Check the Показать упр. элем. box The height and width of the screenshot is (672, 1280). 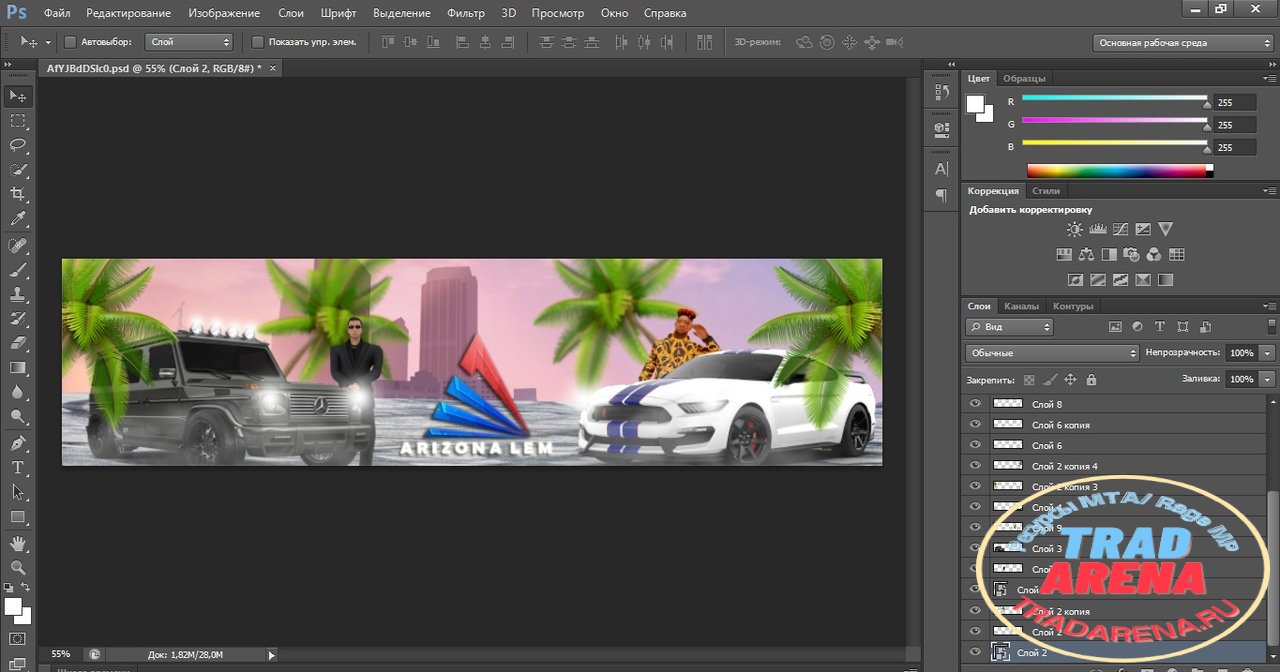point(257,42)
